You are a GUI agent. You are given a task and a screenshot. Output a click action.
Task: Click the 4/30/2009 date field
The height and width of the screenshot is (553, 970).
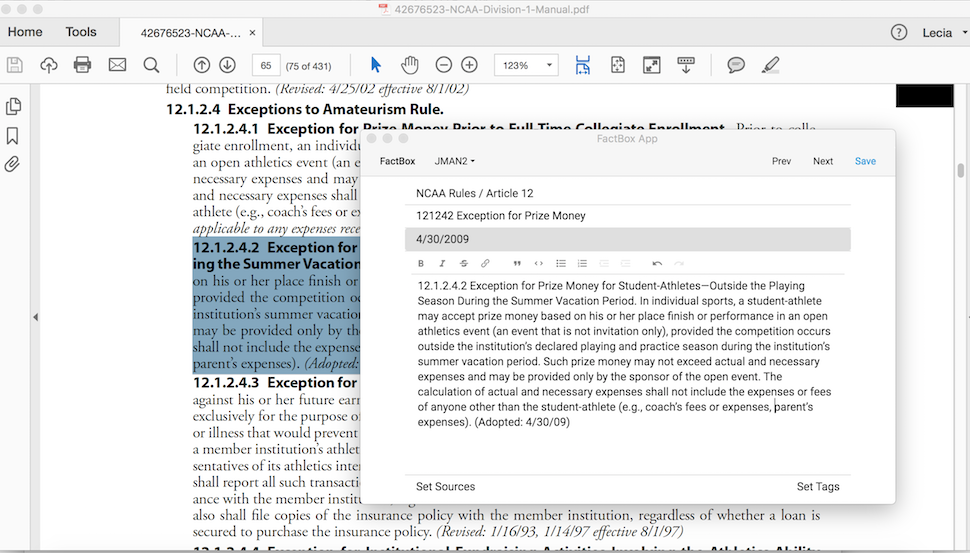tap(628, 239)
